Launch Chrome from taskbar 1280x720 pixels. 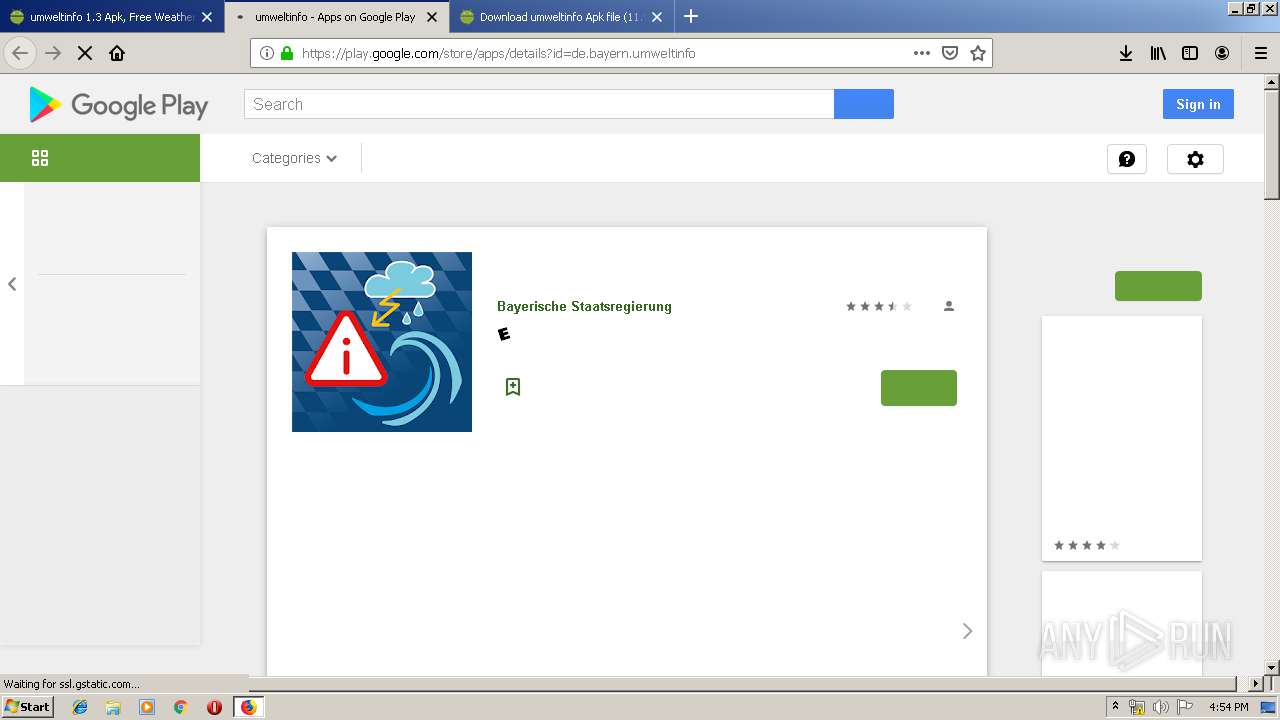pos(180,707)
